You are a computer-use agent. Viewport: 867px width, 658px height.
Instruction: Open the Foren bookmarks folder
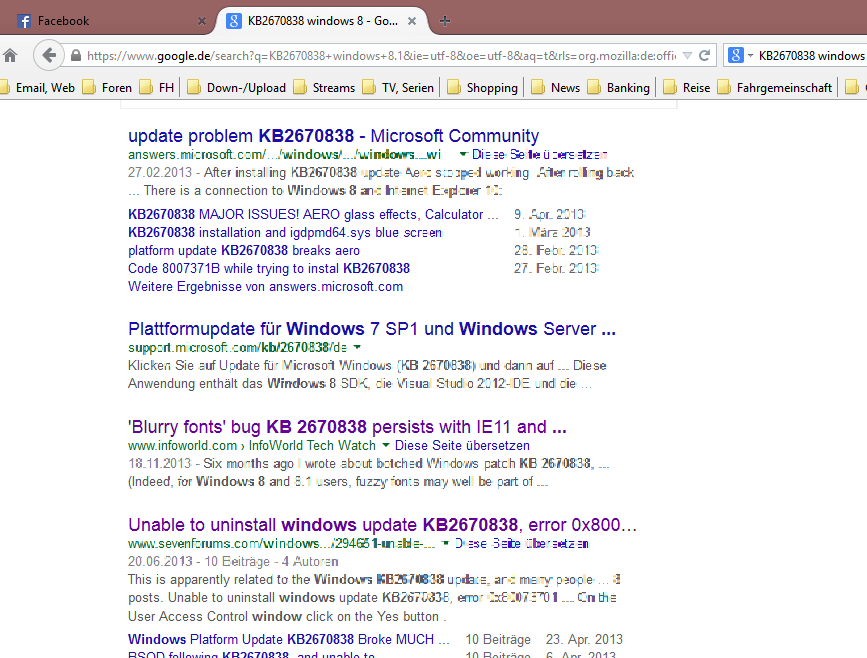[x=108, y=87]
